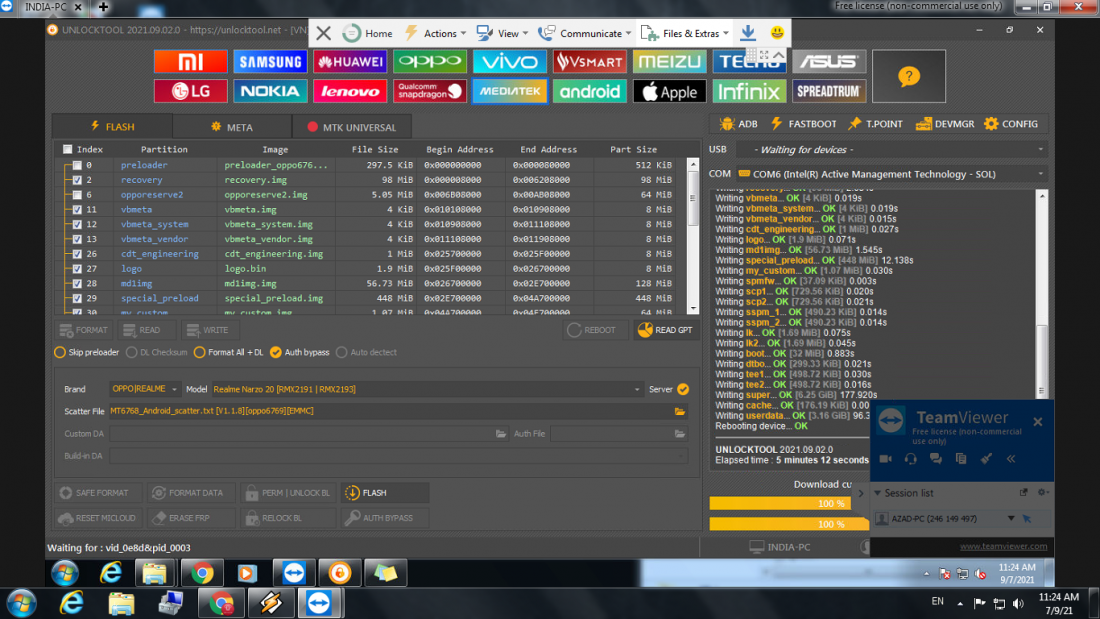Image resolution: width=1100 pixels, height=619 pixels.
Task: Check the preloader partition row checkbox
Action: [77, 166]
